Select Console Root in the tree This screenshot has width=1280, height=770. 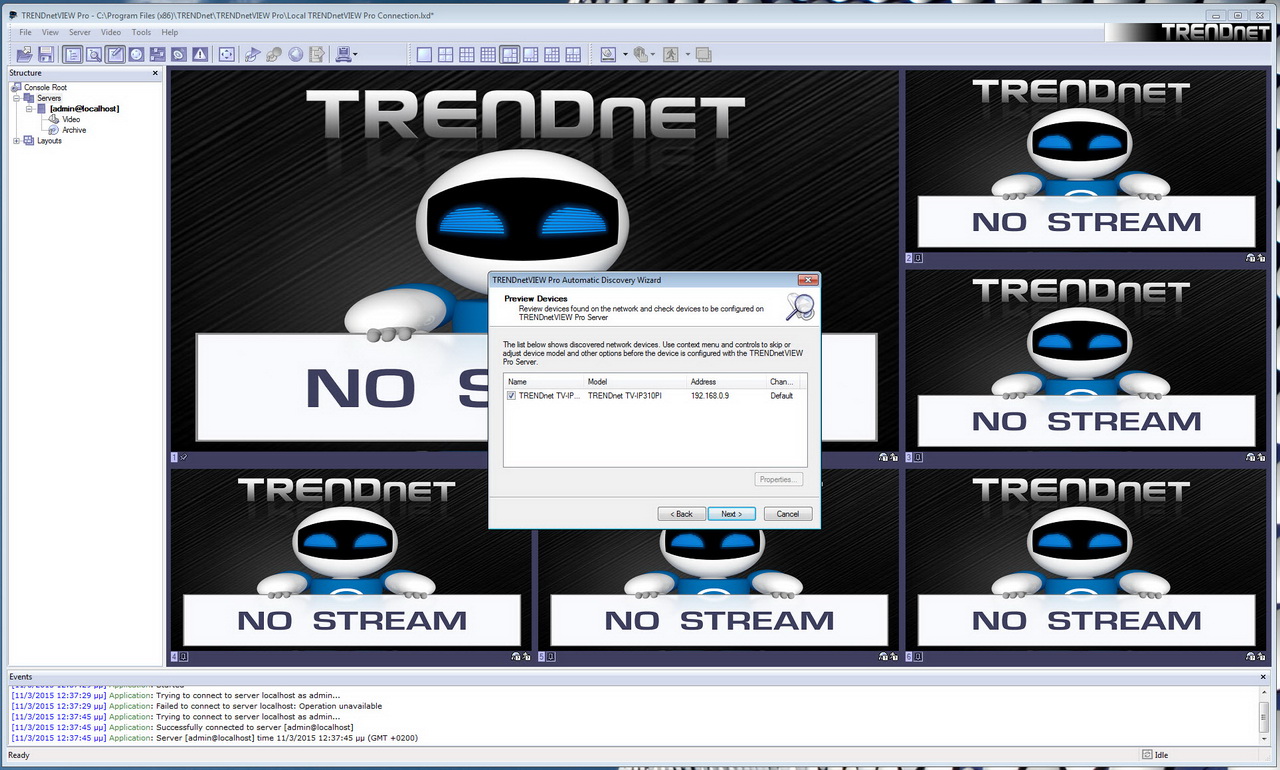(x=45, y=88)
